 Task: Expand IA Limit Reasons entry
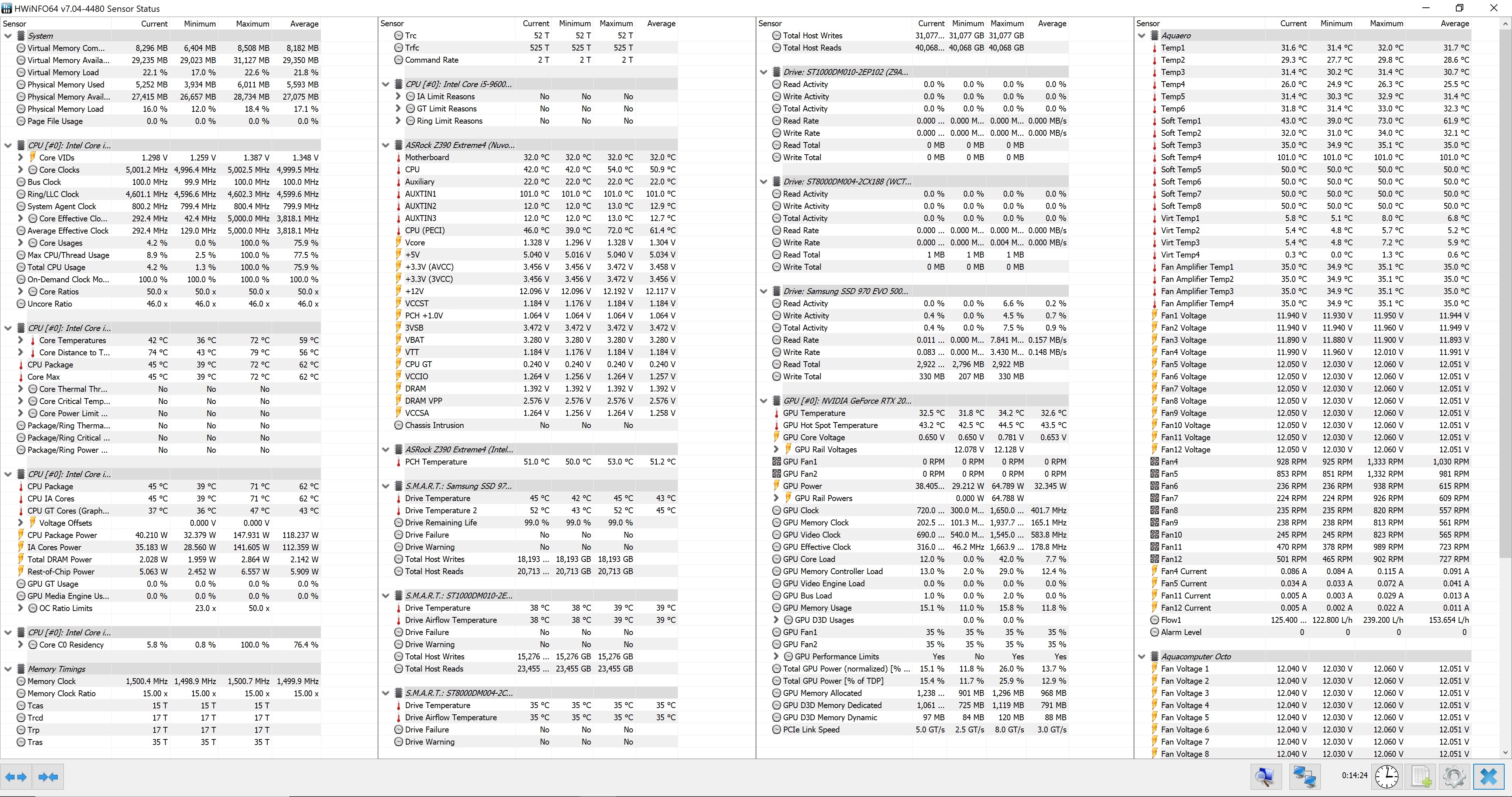398,96
